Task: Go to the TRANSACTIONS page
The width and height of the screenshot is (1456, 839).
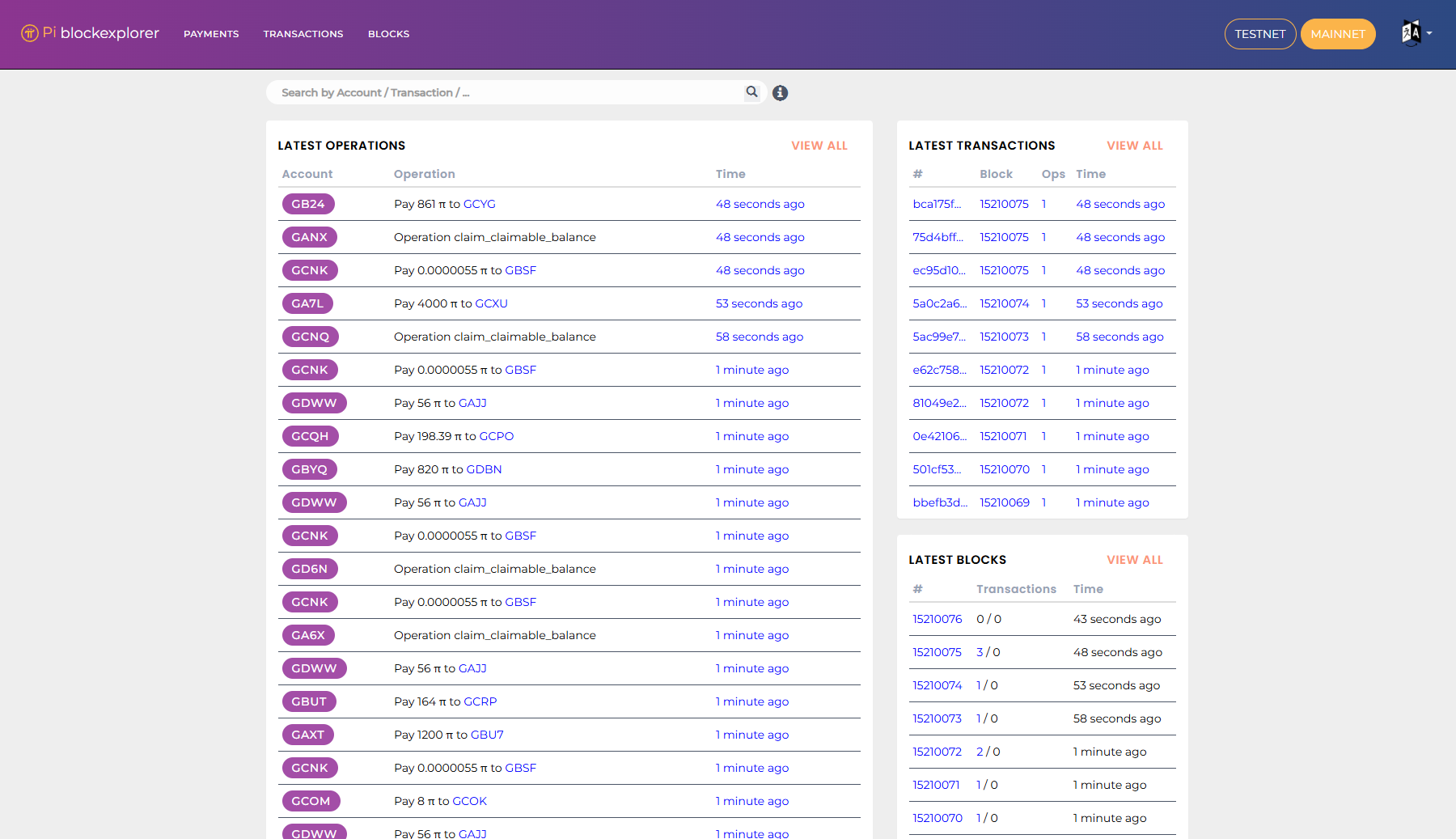Action: (303, 34)
